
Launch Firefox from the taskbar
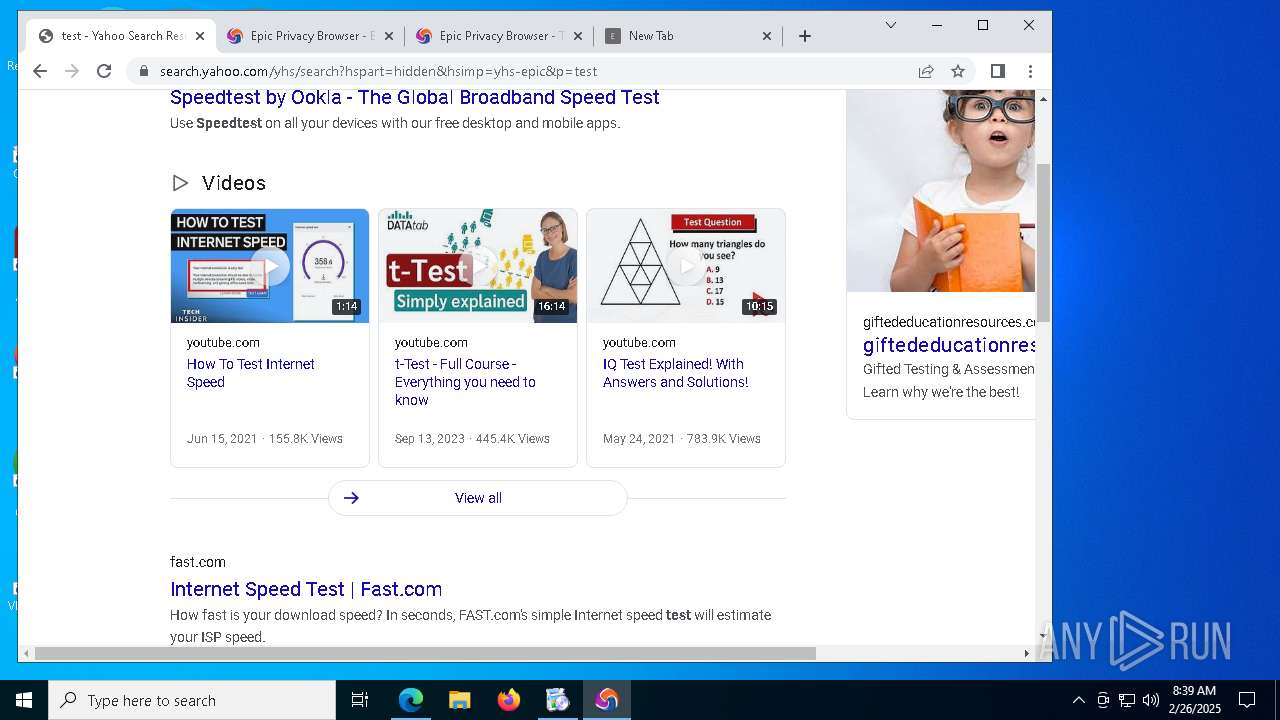[x=508, y=700]
